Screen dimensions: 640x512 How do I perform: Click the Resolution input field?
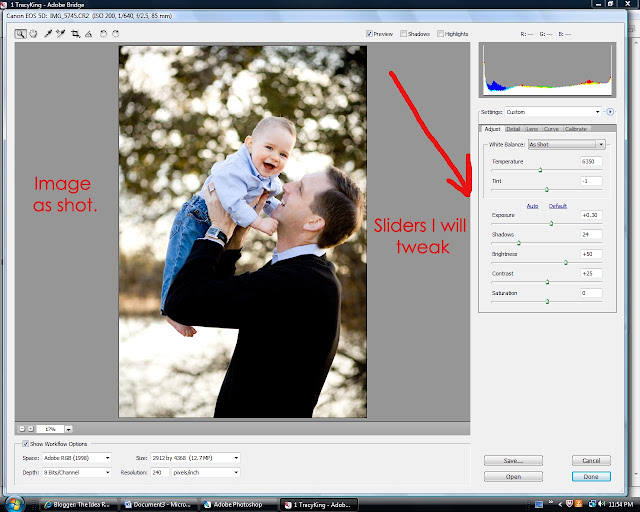pos(160,472)
